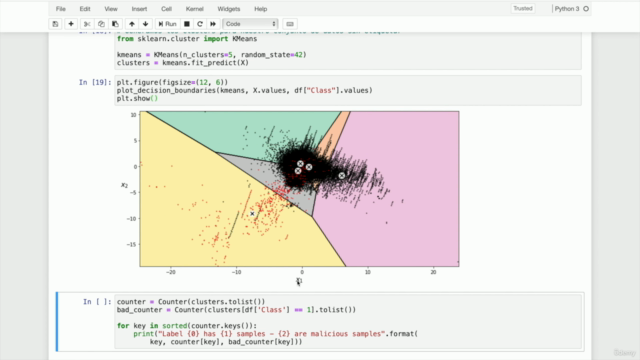Open the cell type Code dropdown
This screenshot has width=640, height=360.
[250, 24]
